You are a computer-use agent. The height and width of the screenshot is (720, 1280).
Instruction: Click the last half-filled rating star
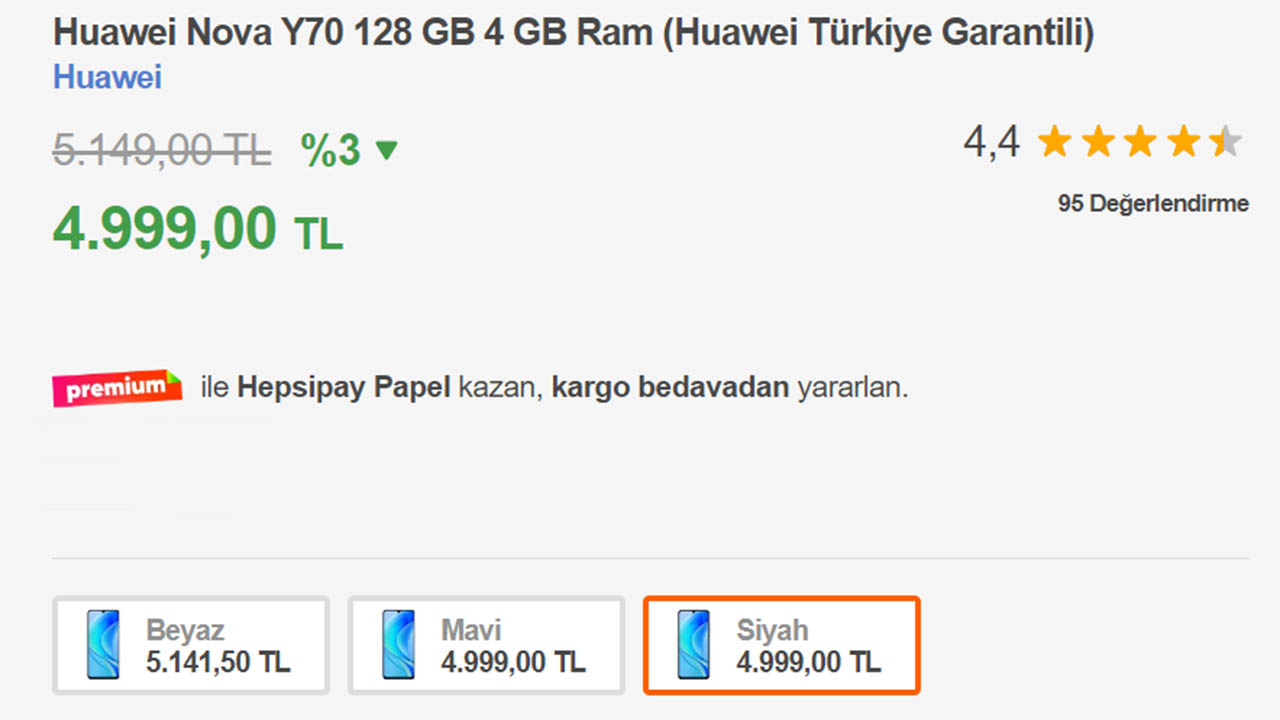pos(1227,142)
